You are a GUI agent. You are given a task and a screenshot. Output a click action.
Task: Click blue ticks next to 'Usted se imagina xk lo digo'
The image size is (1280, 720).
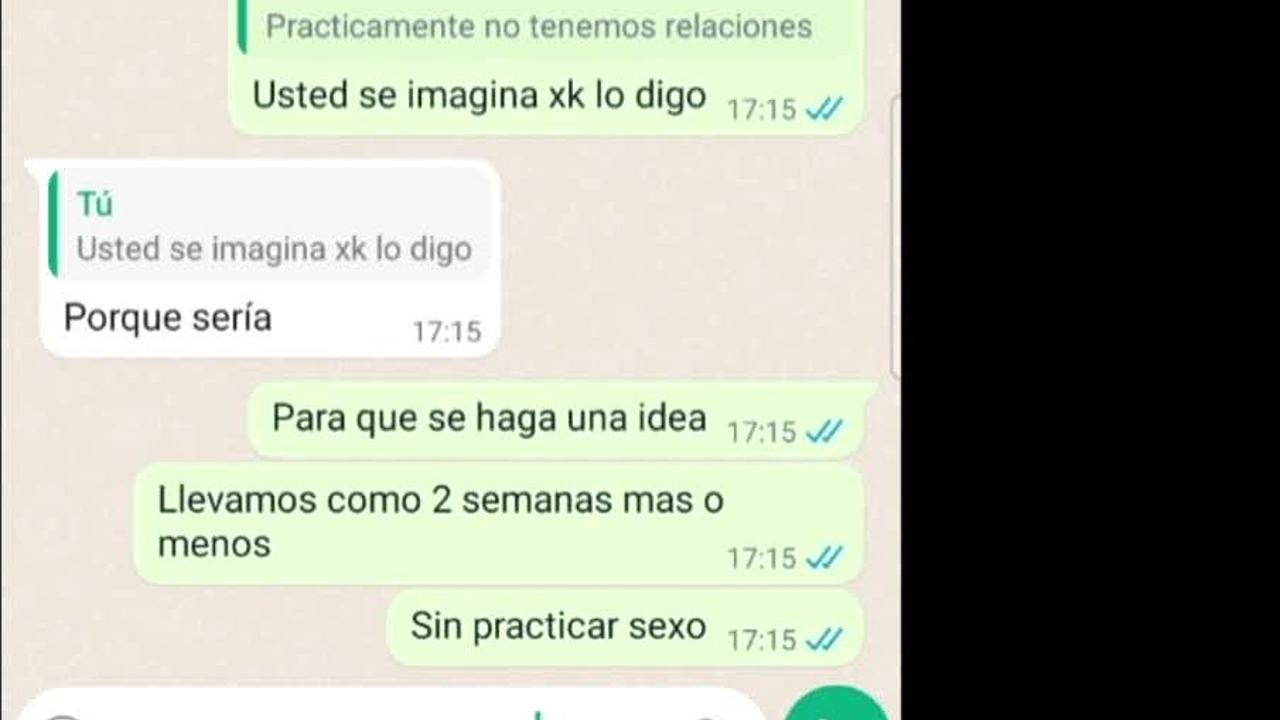tap(824, 109)
